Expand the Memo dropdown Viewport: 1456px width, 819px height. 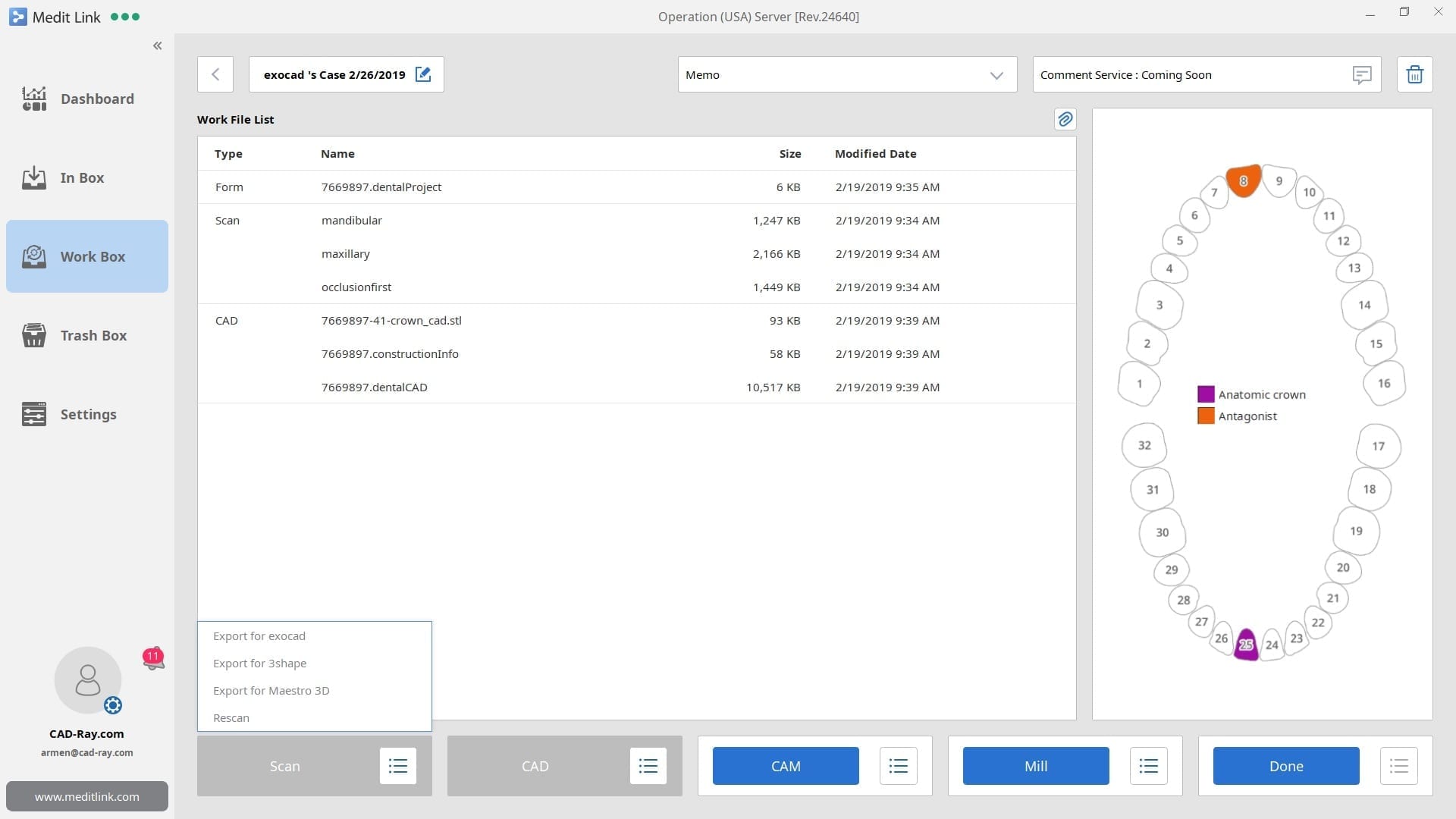[996, 75]
